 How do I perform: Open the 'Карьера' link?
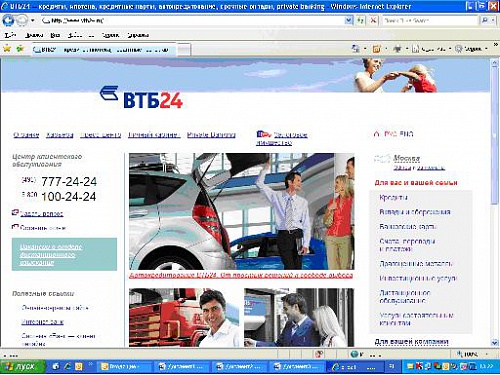click(59, 135)
